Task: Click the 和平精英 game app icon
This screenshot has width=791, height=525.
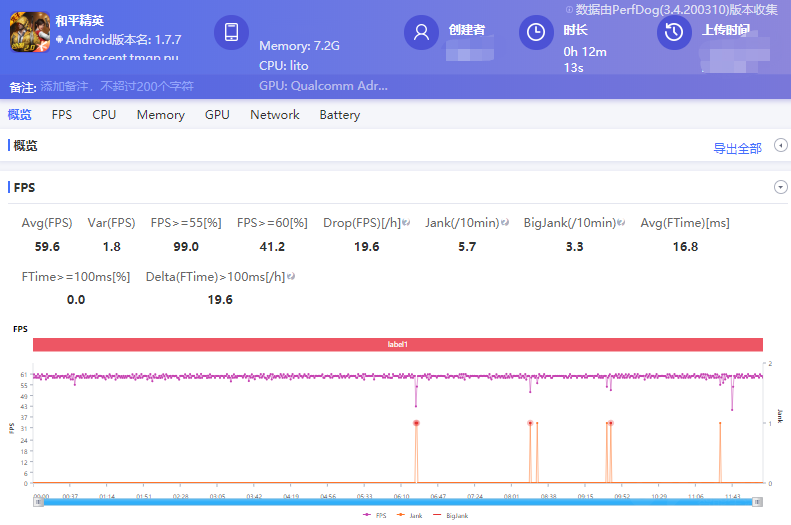Action: point(30,32)
